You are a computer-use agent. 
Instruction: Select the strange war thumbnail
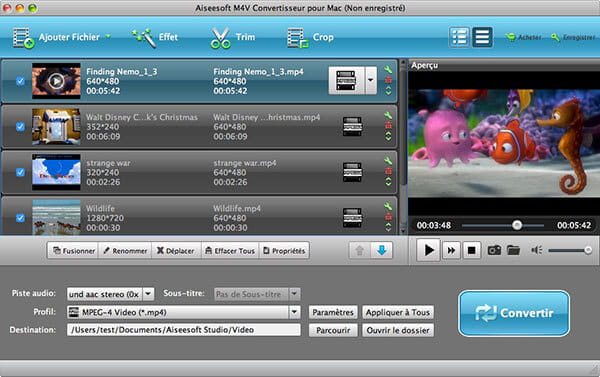click(56, 172)
